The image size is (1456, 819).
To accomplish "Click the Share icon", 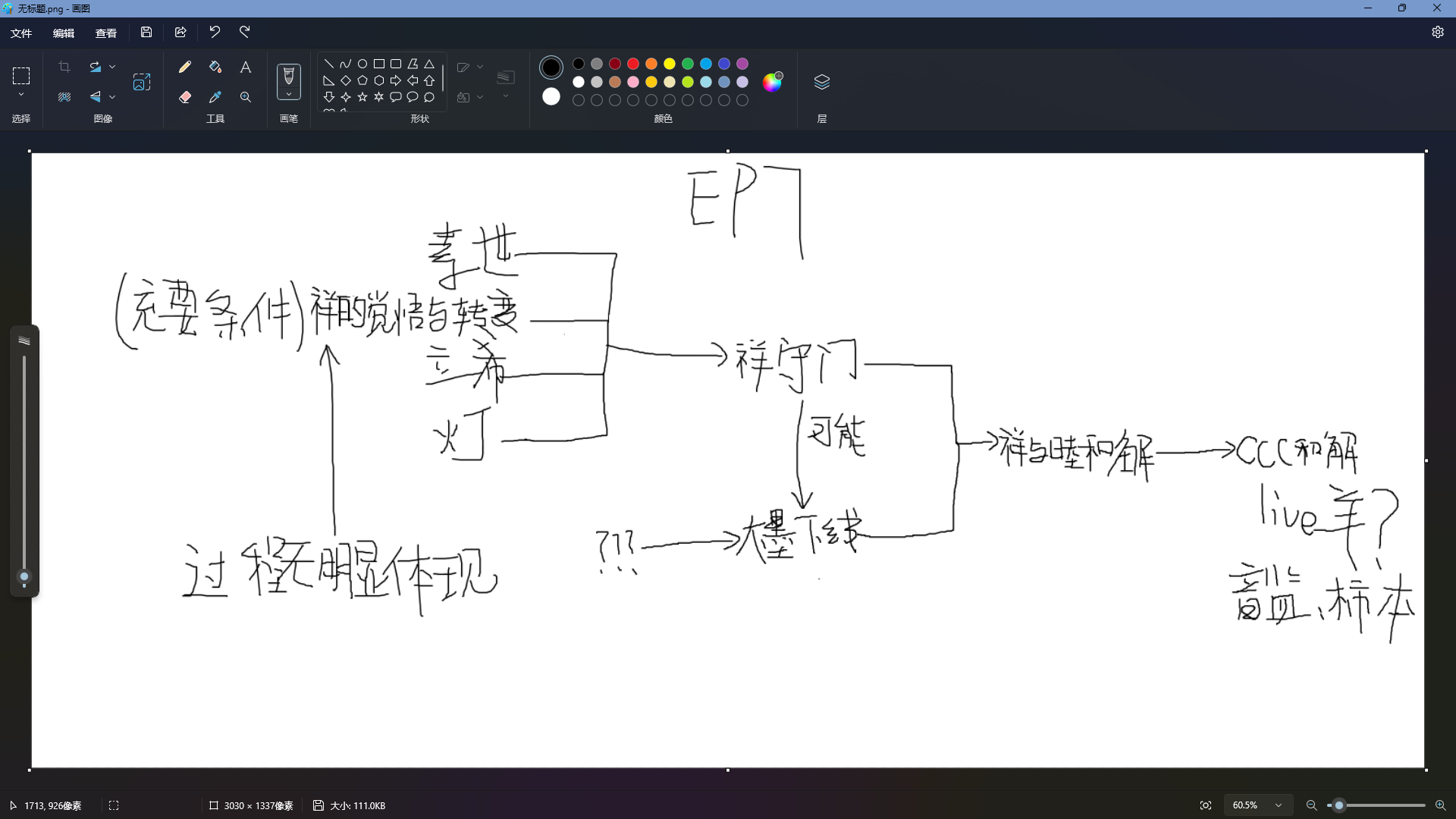I will coord(180,32).
